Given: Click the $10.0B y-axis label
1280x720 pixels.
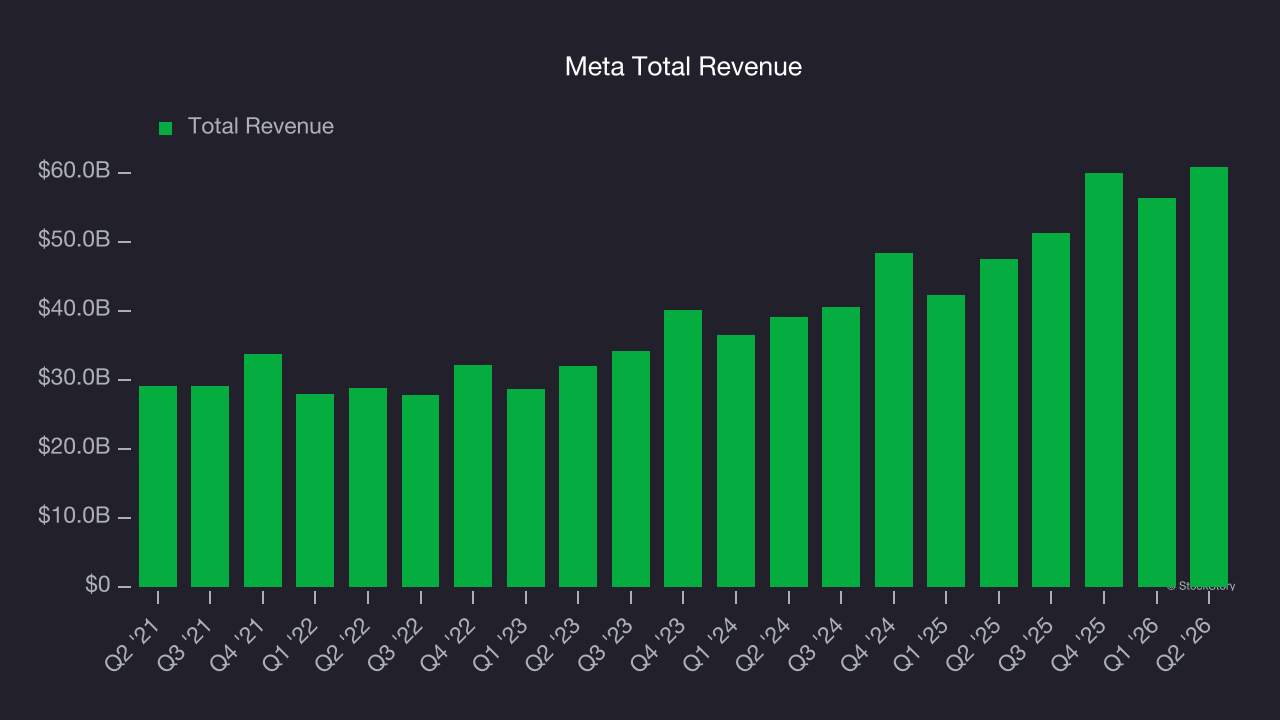Looking at the screenshot, I should (x=73, y=517).
